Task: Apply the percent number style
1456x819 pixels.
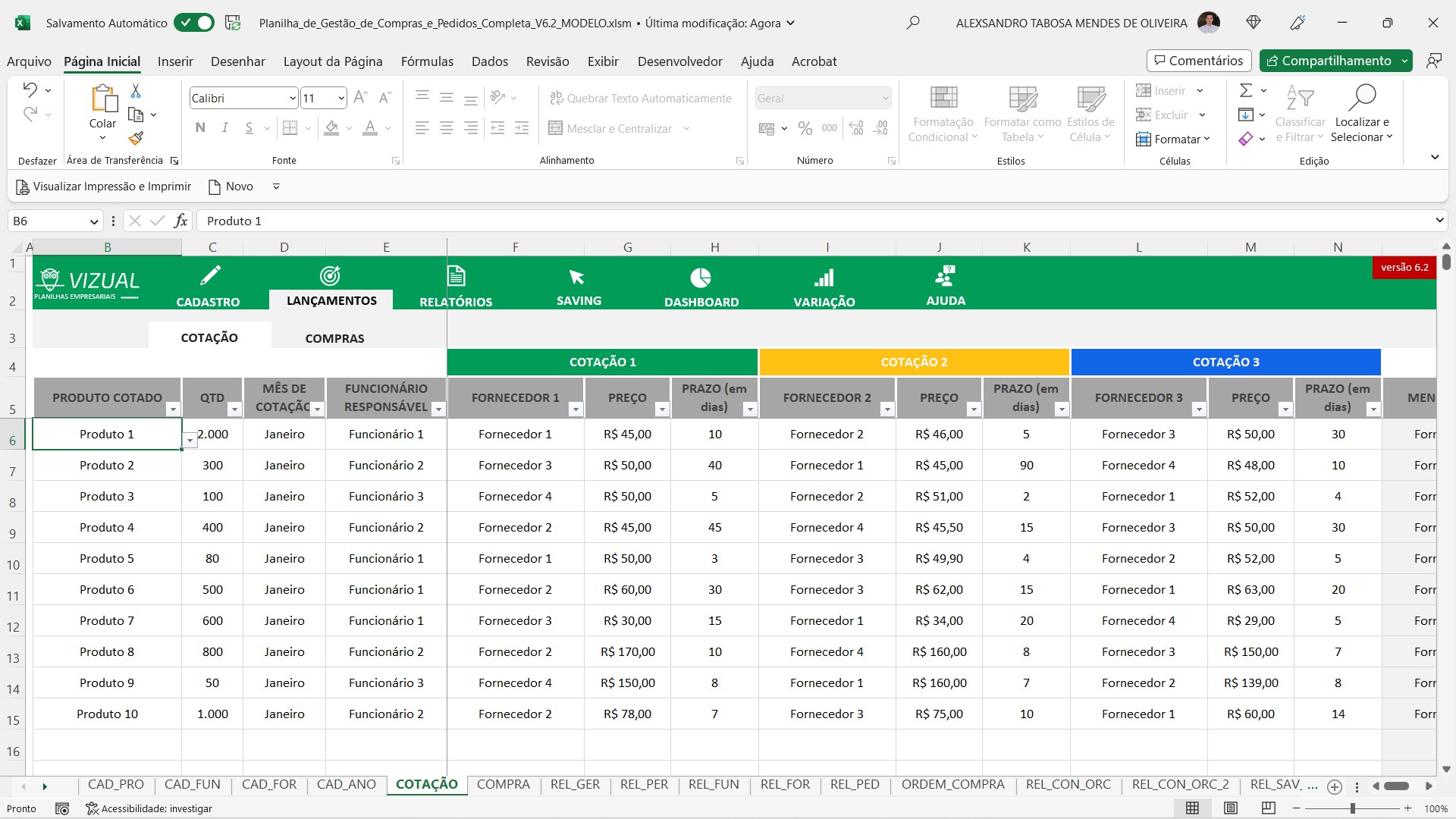Action: click(805, 128)
